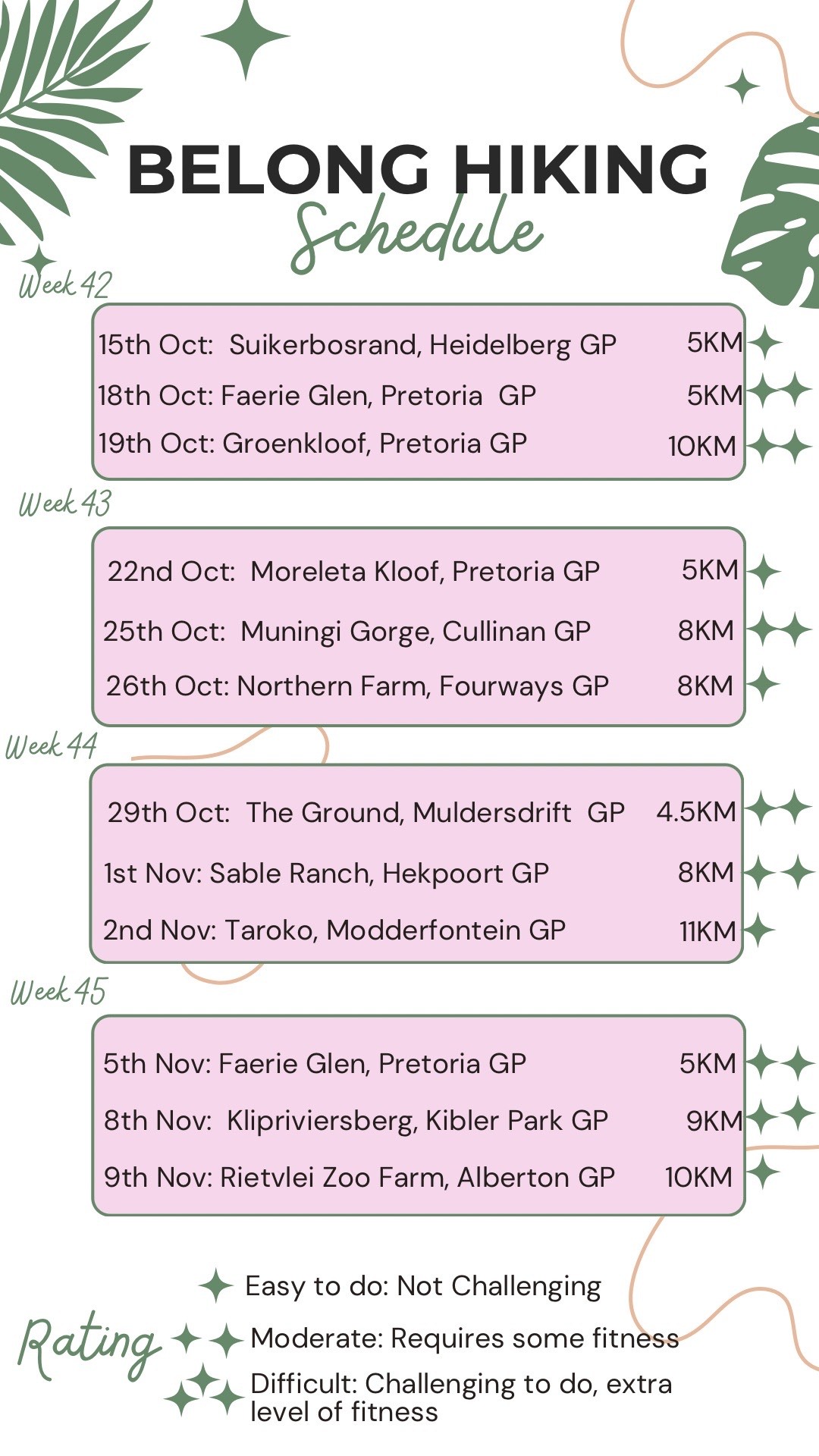The image size is (819, 1456).
Task: Click the single star icon beside Easy to do
Action: (216, 1285)
